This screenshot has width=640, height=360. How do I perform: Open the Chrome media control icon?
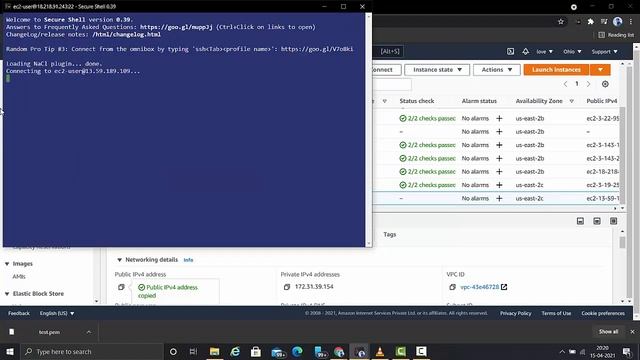(604, 22)
